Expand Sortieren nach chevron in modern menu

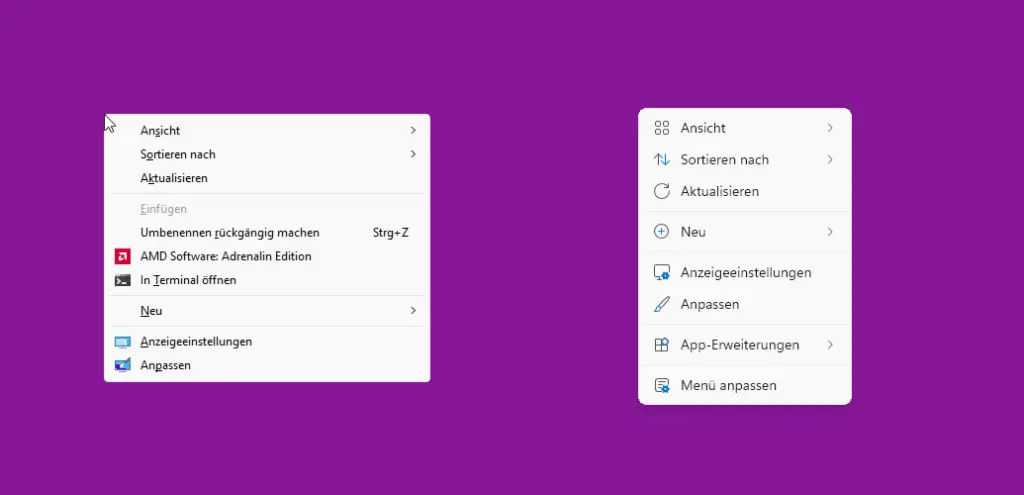tap(830, 159)
